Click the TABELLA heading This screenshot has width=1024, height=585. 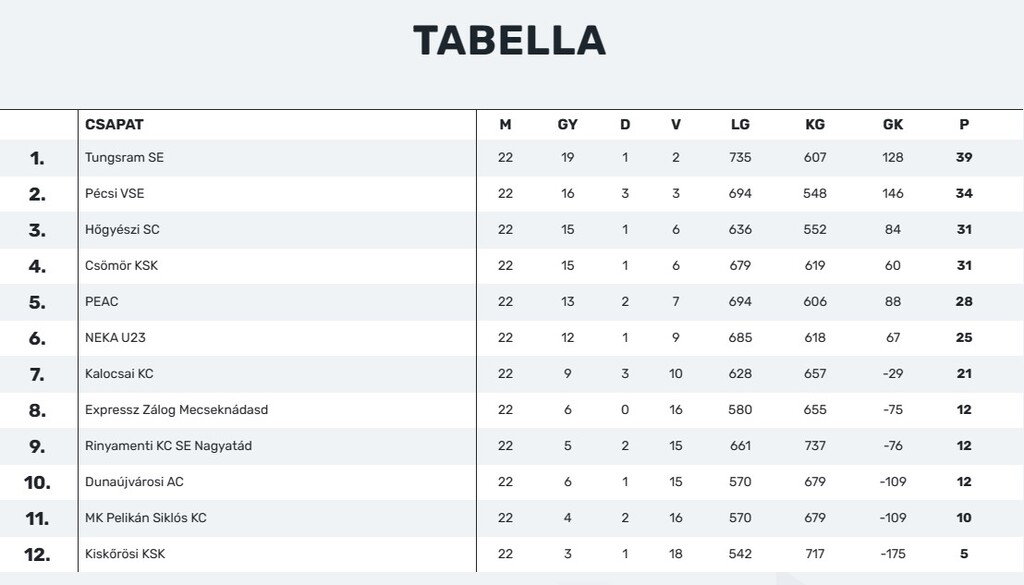pos(509,40)
